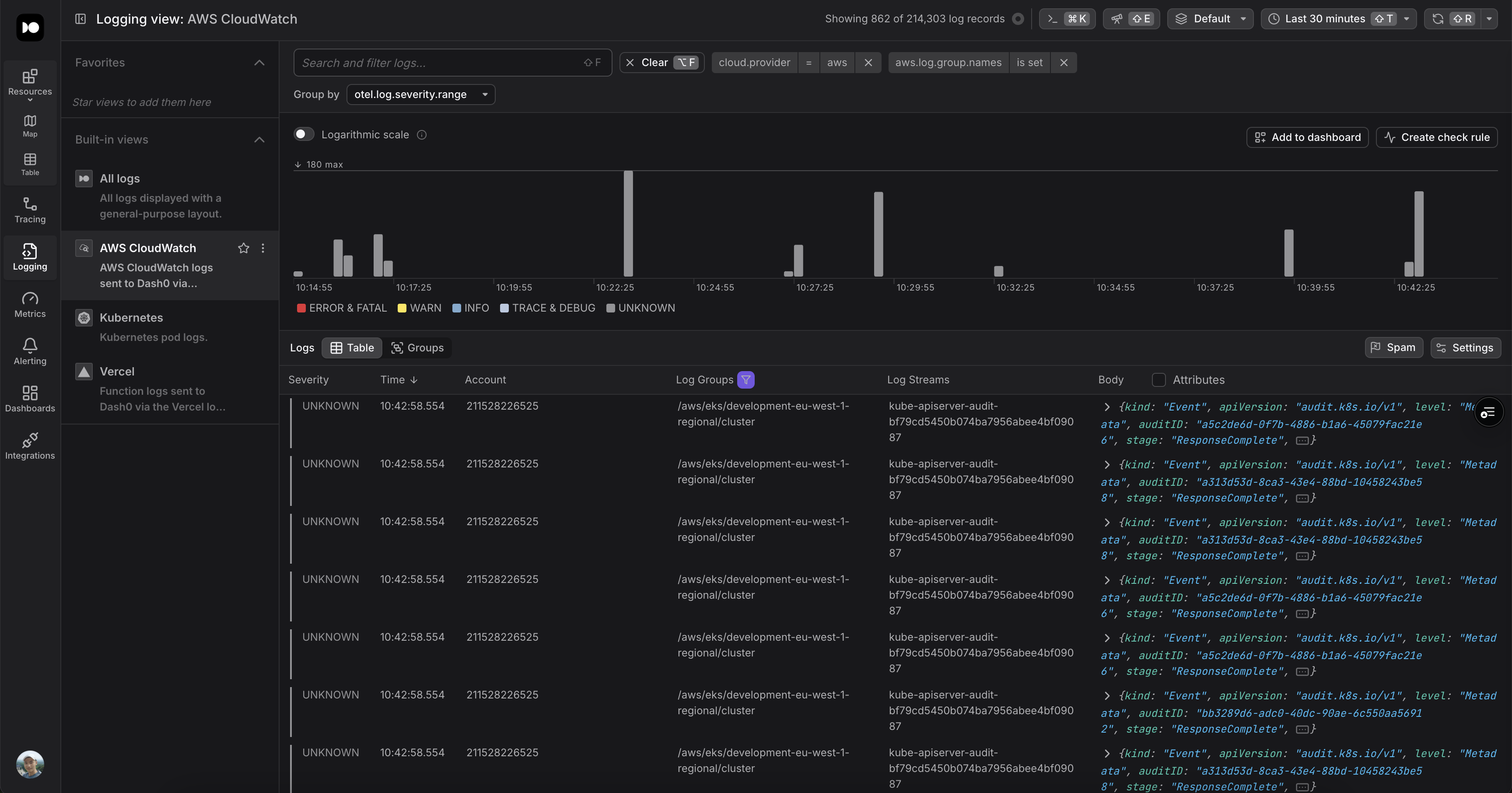Collapse the sidebar panel toggle icon
The width and height of the screenshot is (1512, 793).
[x=80, y=19]
